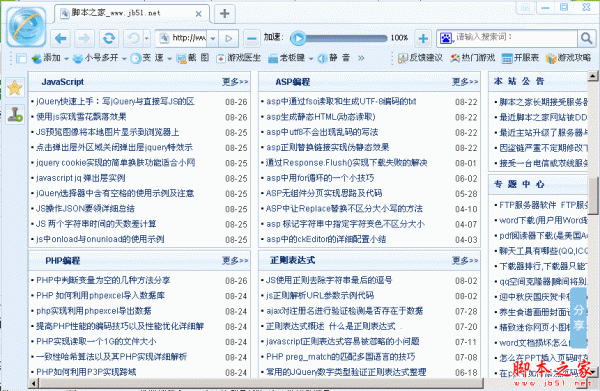Open 热门游戏 from the toolbar
The image size is (600, 391).
(x=473, y=58)
